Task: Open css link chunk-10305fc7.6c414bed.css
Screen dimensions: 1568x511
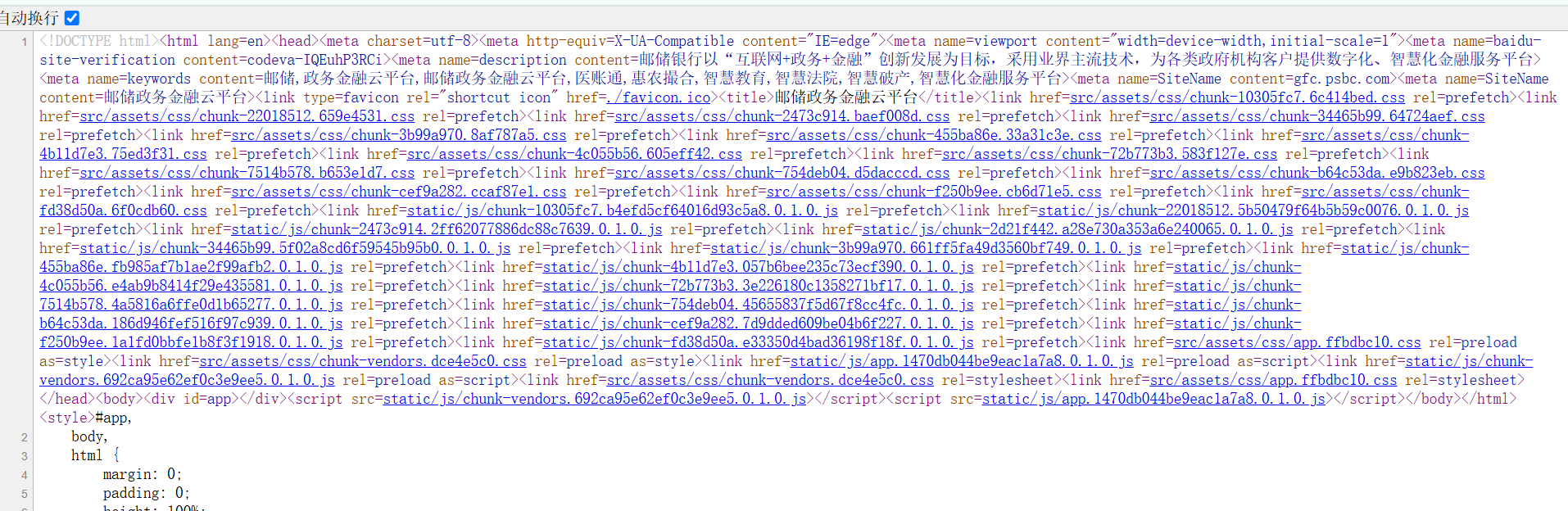Action: (x=1237, y=97)
